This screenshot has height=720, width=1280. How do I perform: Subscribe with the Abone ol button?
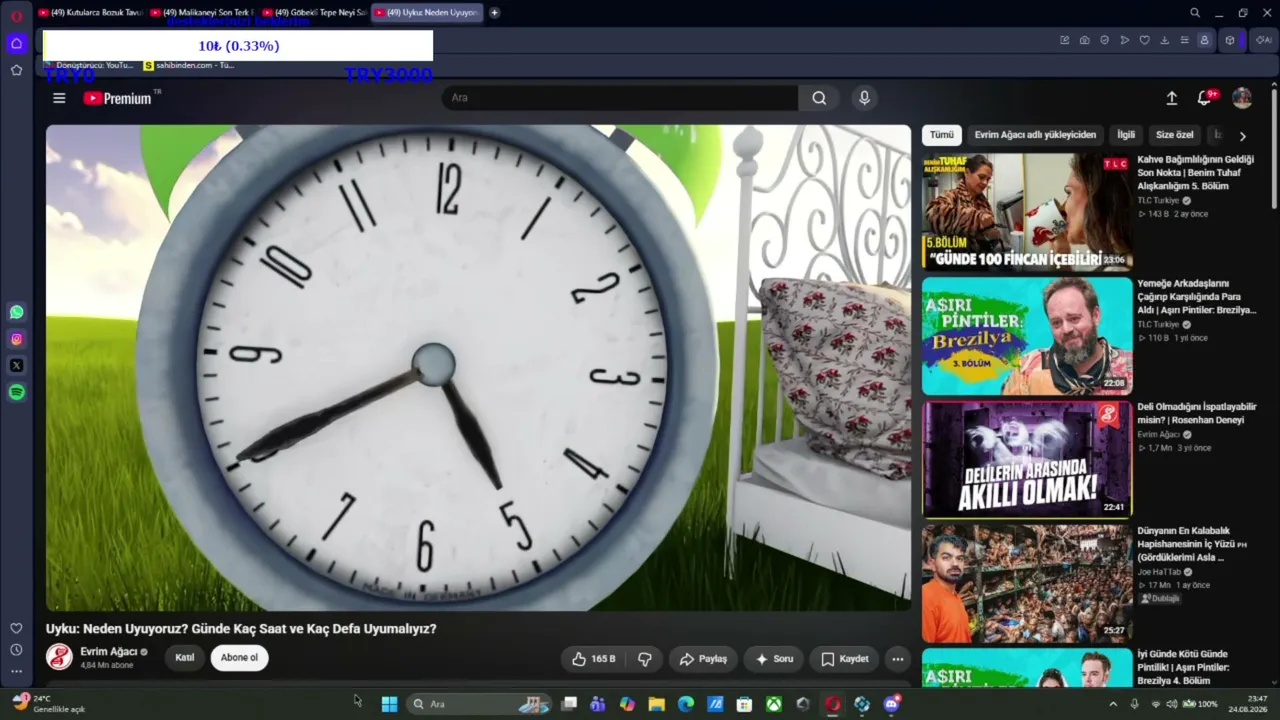click(x=239, y=658)
